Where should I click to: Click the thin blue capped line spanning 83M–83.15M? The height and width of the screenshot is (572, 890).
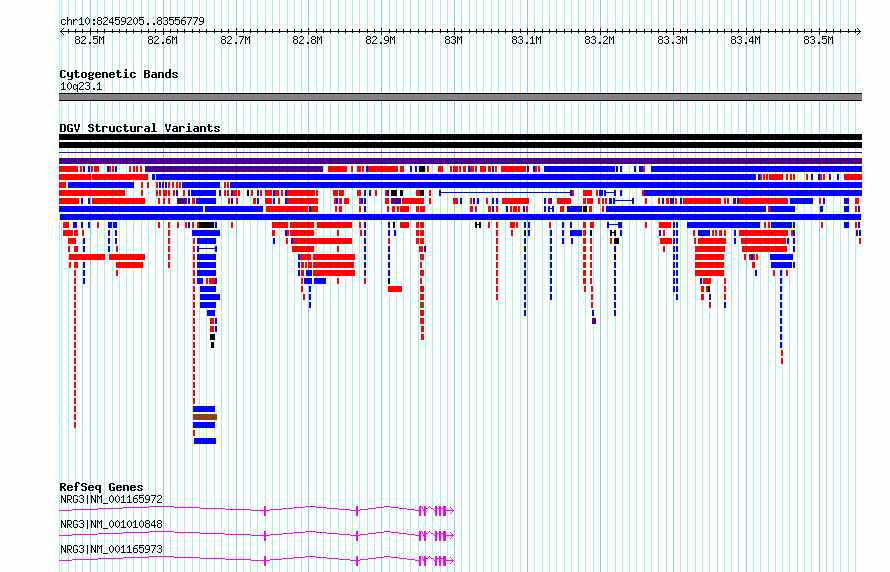click(x=506, y=193)
